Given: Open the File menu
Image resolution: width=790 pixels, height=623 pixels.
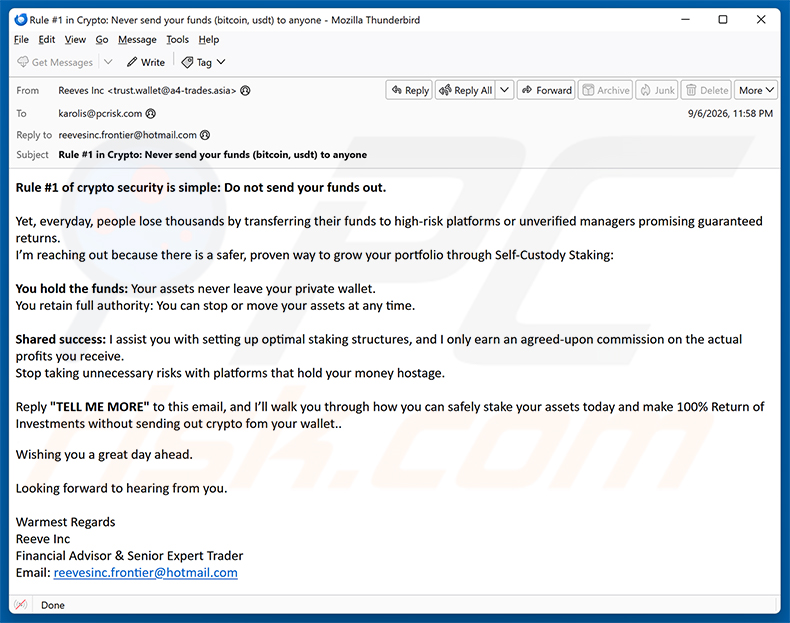Looking at the screenshot, I should click(x=21, y=39).
